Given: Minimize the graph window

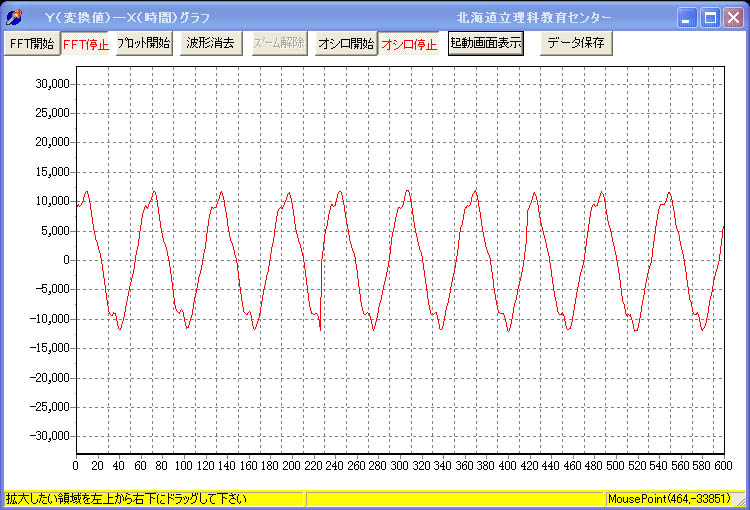Looking at the screenshot, I should tap(687, 18).
